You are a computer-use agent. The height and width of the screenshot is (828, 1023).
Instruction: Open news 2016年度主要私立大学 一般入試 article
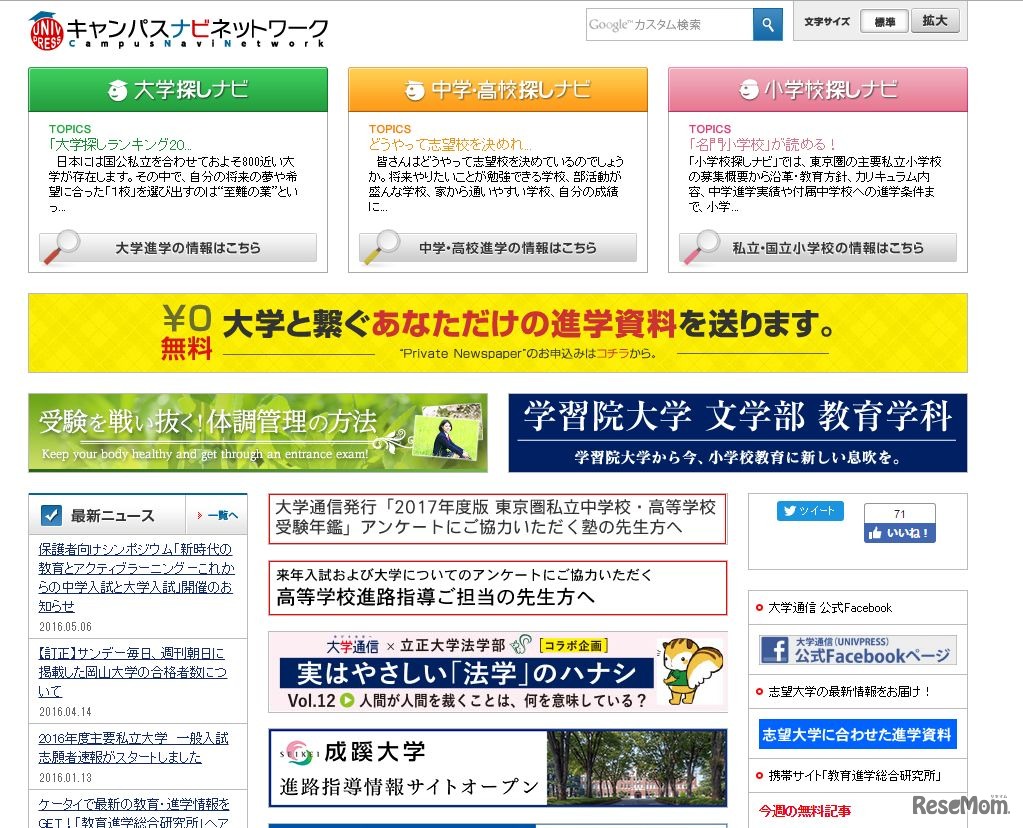(133, 748)
